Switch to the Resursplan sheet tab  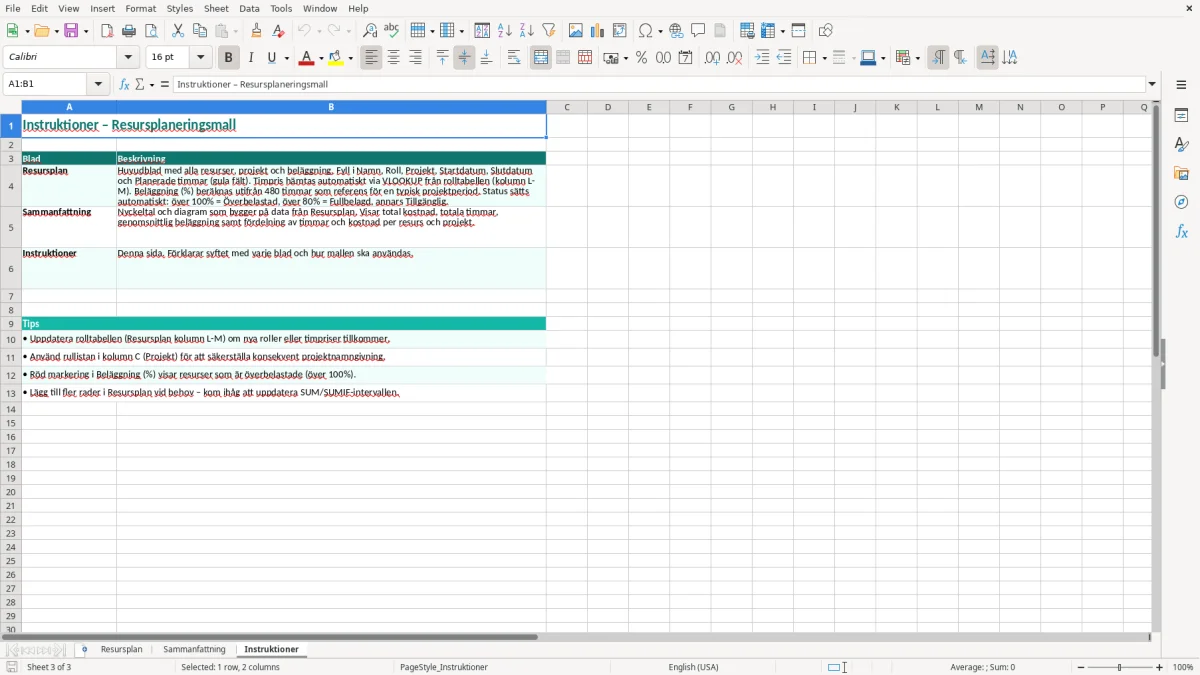[x=122, y=650]
